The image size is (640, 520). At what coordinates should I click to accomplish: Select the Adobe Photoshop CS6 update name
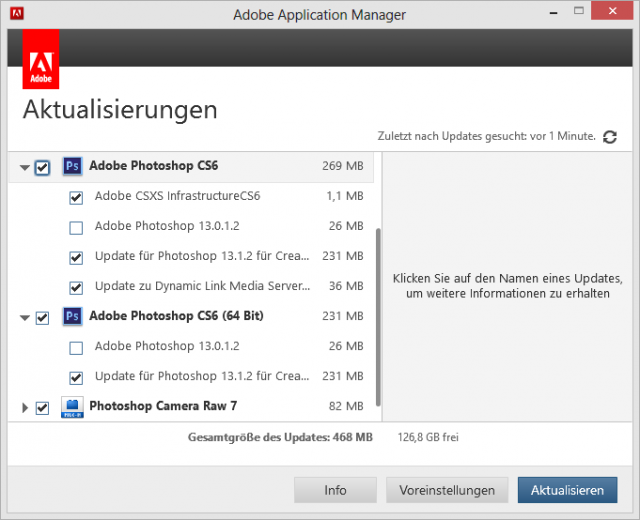point(153,166)
